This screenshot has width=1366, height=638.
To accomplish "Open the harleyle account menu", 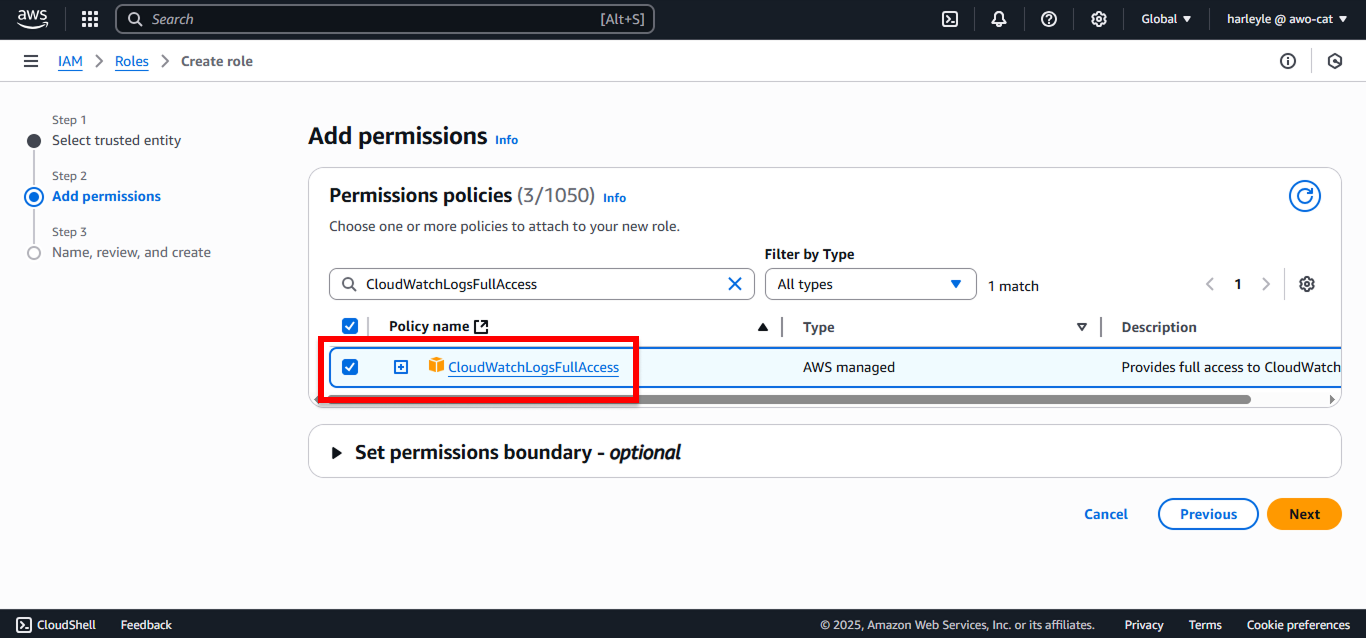I will click(x=1288, y=19).
